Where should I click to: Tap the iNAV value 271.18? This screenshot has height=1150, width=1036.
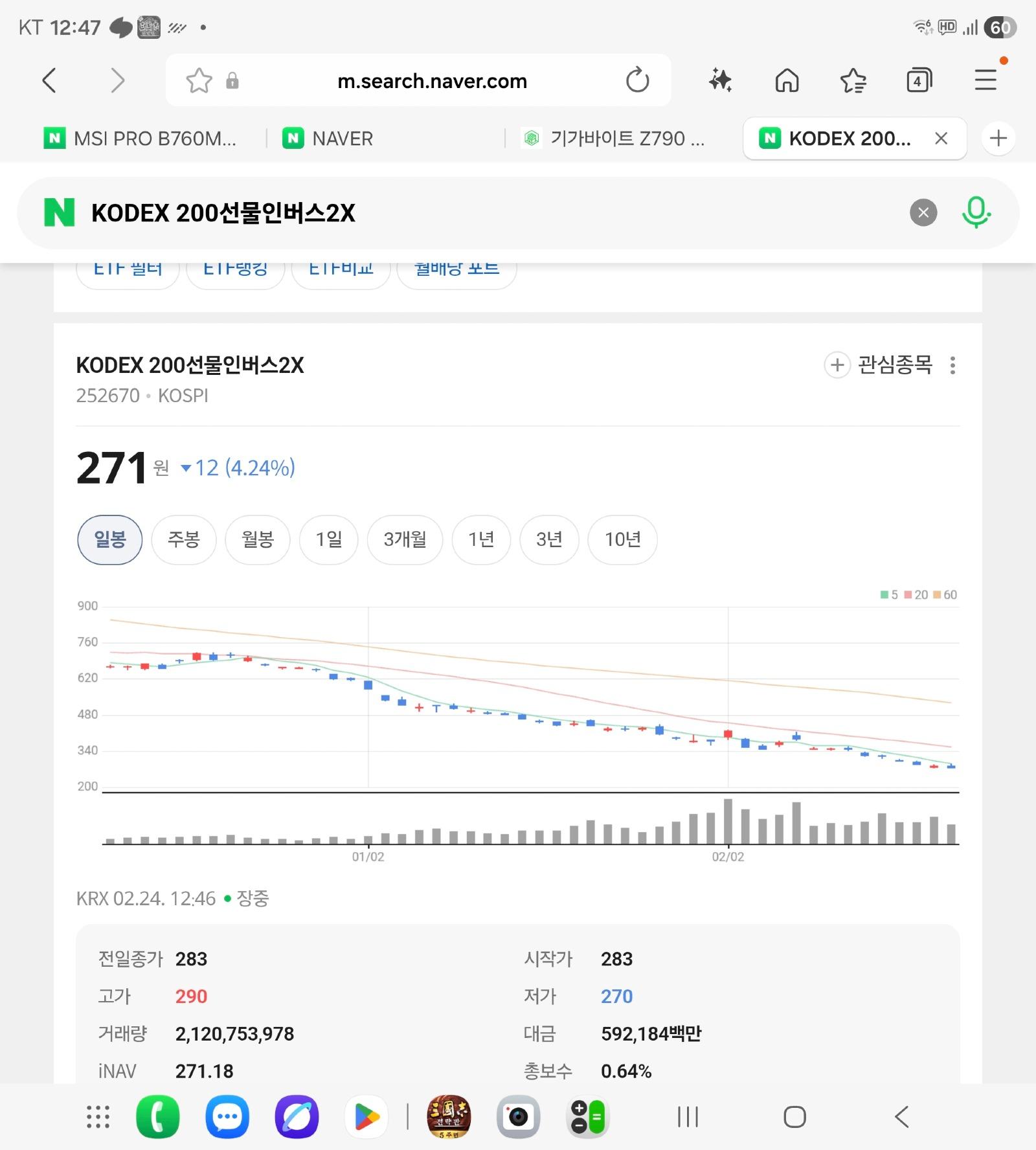[204, 1071]
